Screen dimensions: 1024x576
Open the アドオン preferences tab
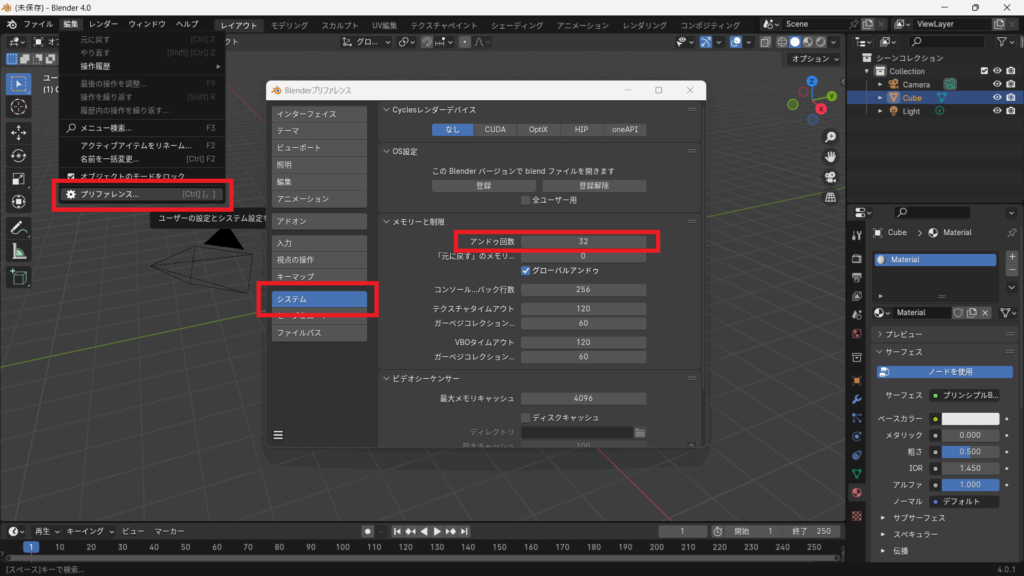click(319, 221)
